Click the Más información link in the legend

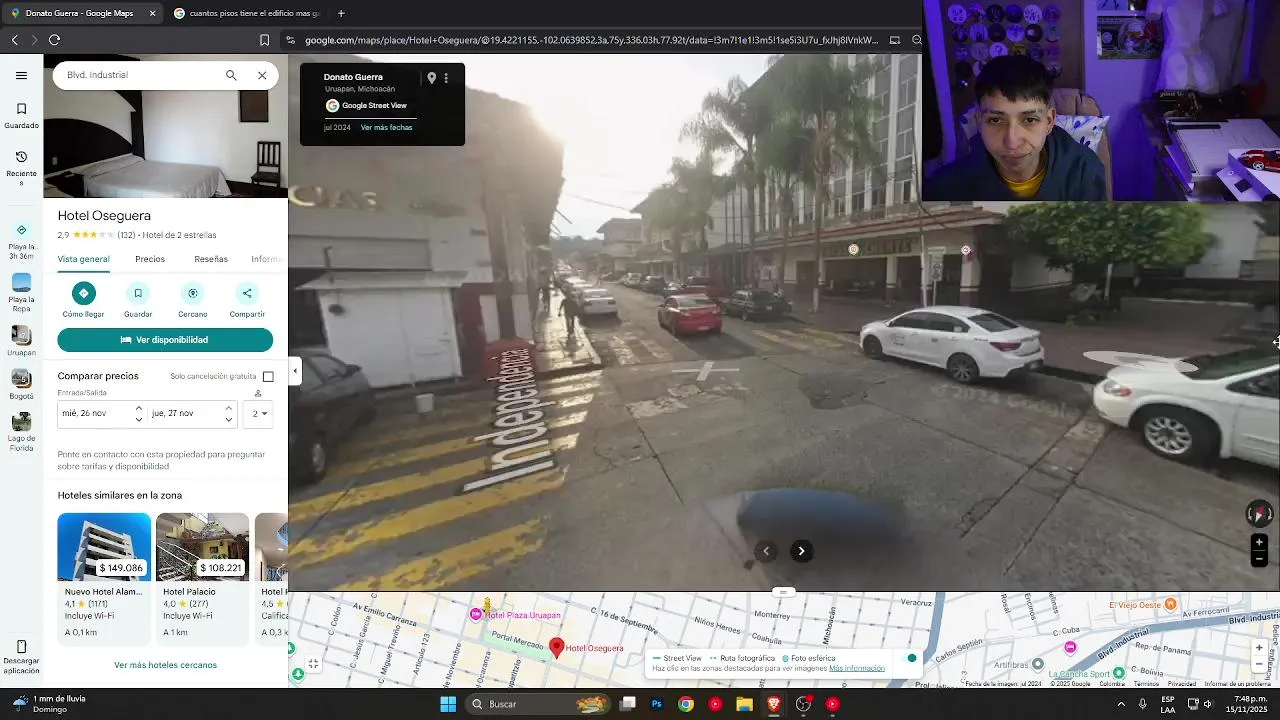pos(857,668)
